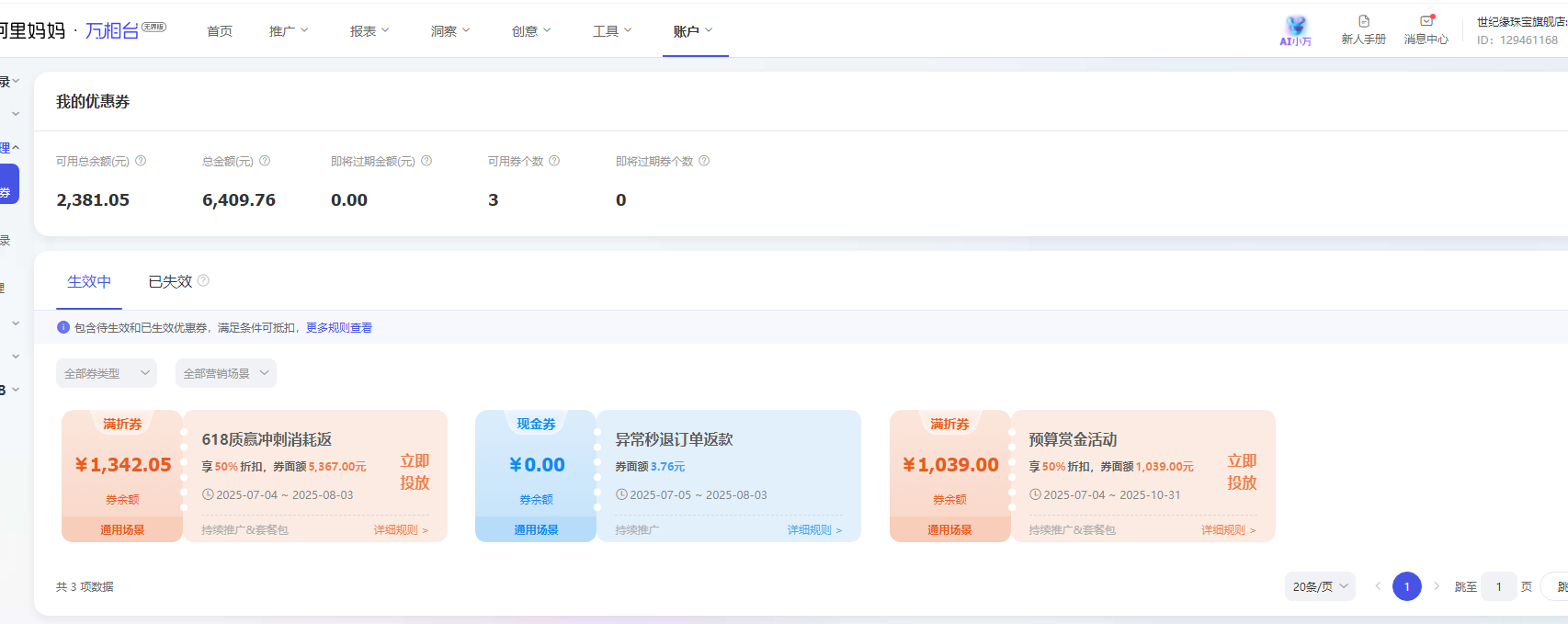Click help icon beside 即将过期金额(元)

click(x=426, y=161)
